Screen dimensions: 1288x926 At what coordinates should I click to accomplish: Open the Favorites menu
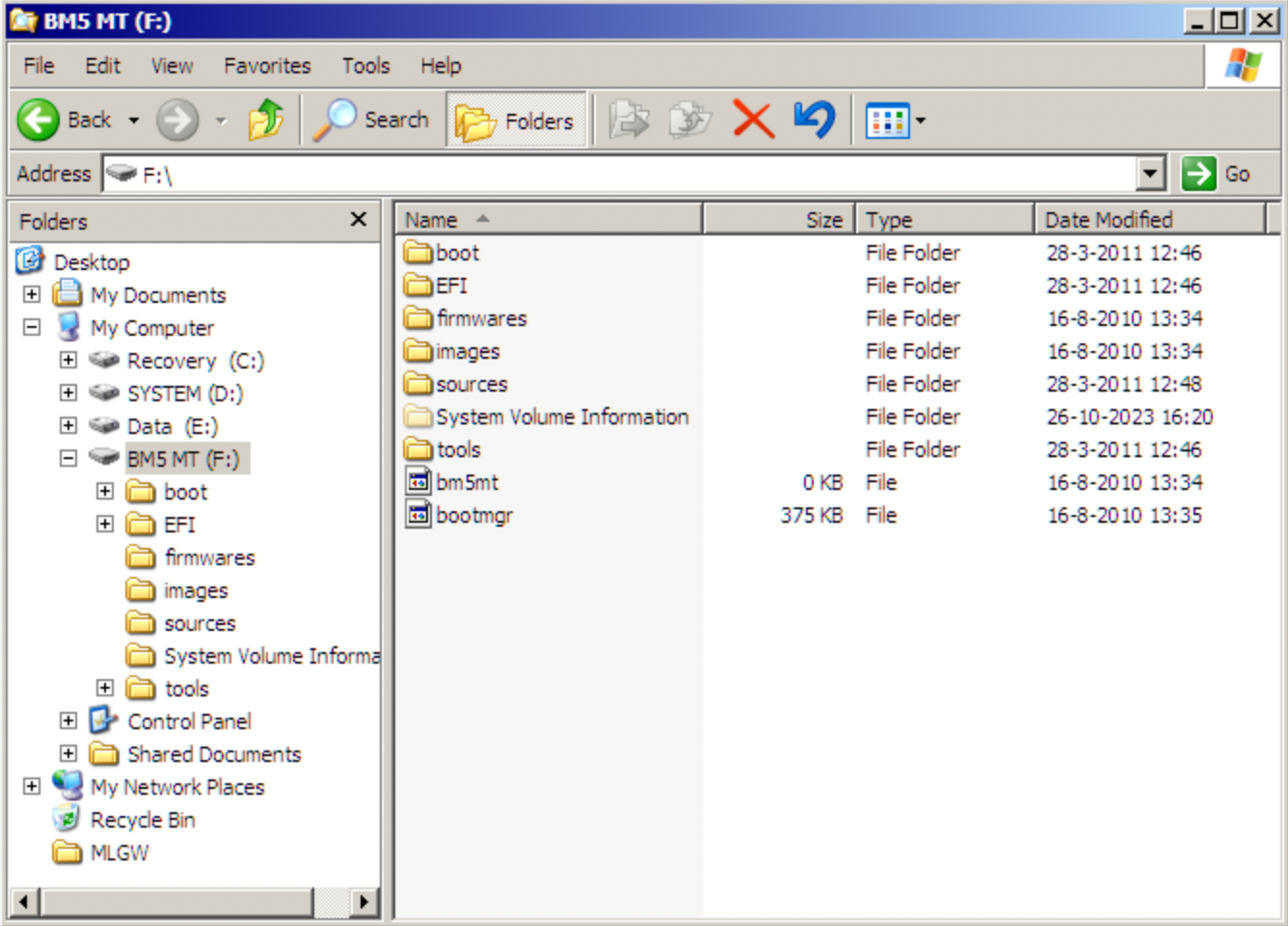[267, 66]
